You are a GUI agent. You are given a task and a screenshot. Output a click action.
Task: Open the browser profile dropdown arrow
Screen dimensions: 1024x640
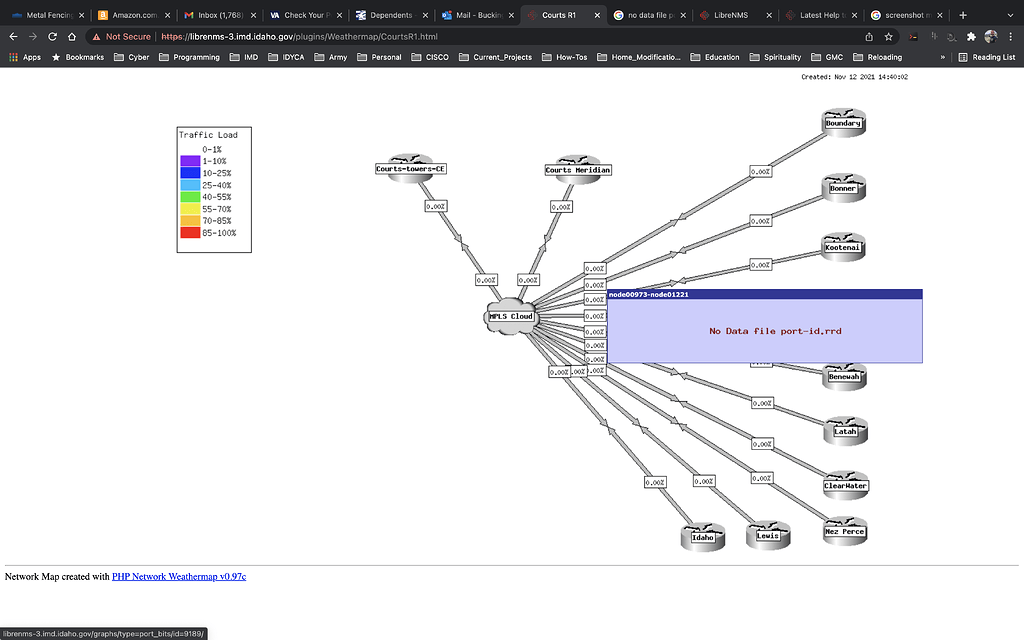[x=990, y=35]
